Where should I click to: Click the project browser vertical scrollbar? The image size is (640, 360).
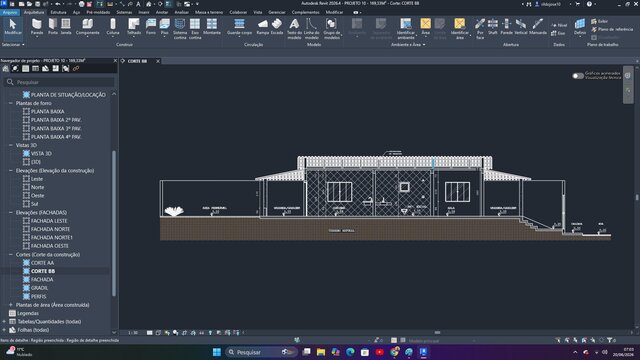point(114,223)
